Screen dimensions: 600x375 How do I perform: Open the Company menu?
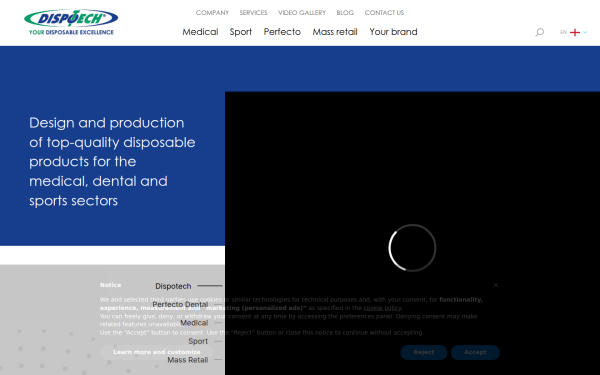(x=212, y=13)
